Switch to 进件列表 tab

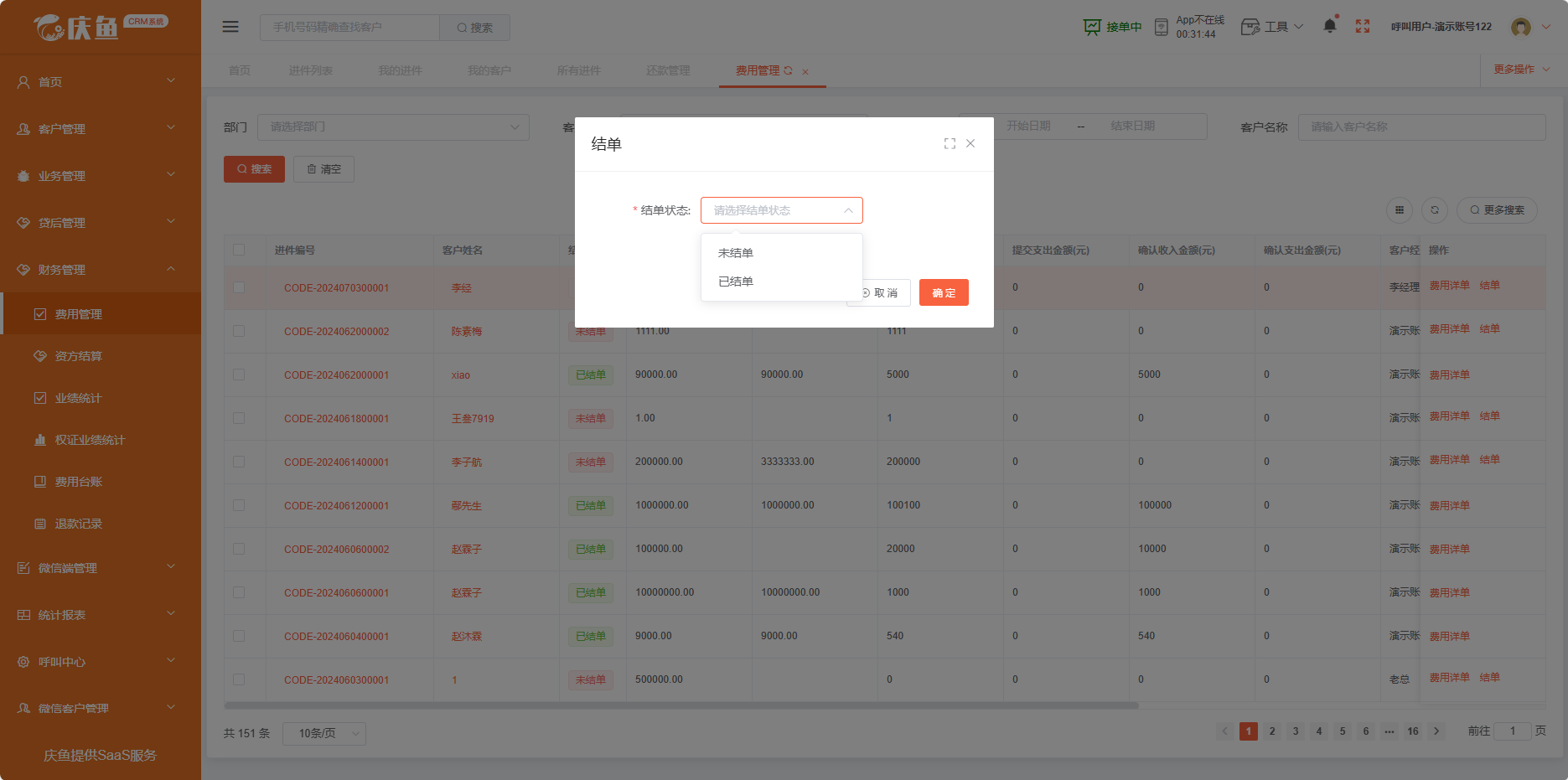coord(311,70)
